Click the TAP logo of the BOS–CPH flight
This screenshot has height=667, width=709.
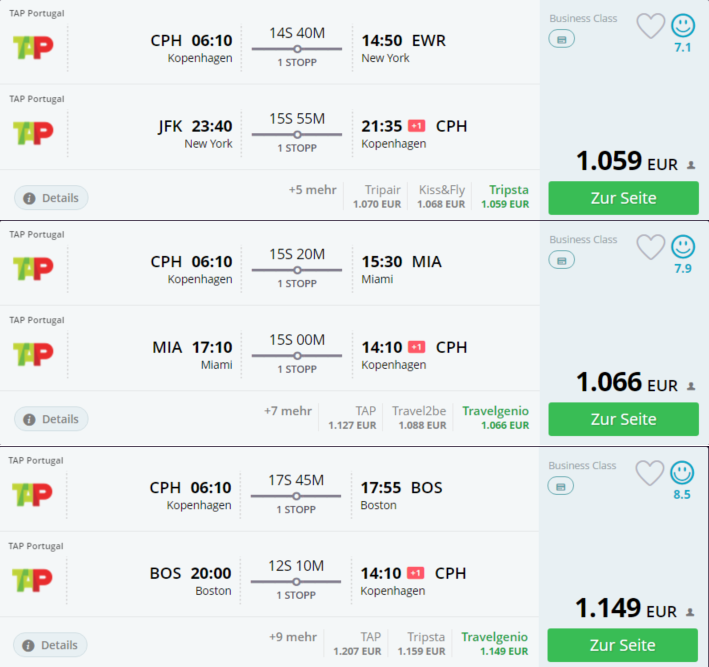coord(32,580)
